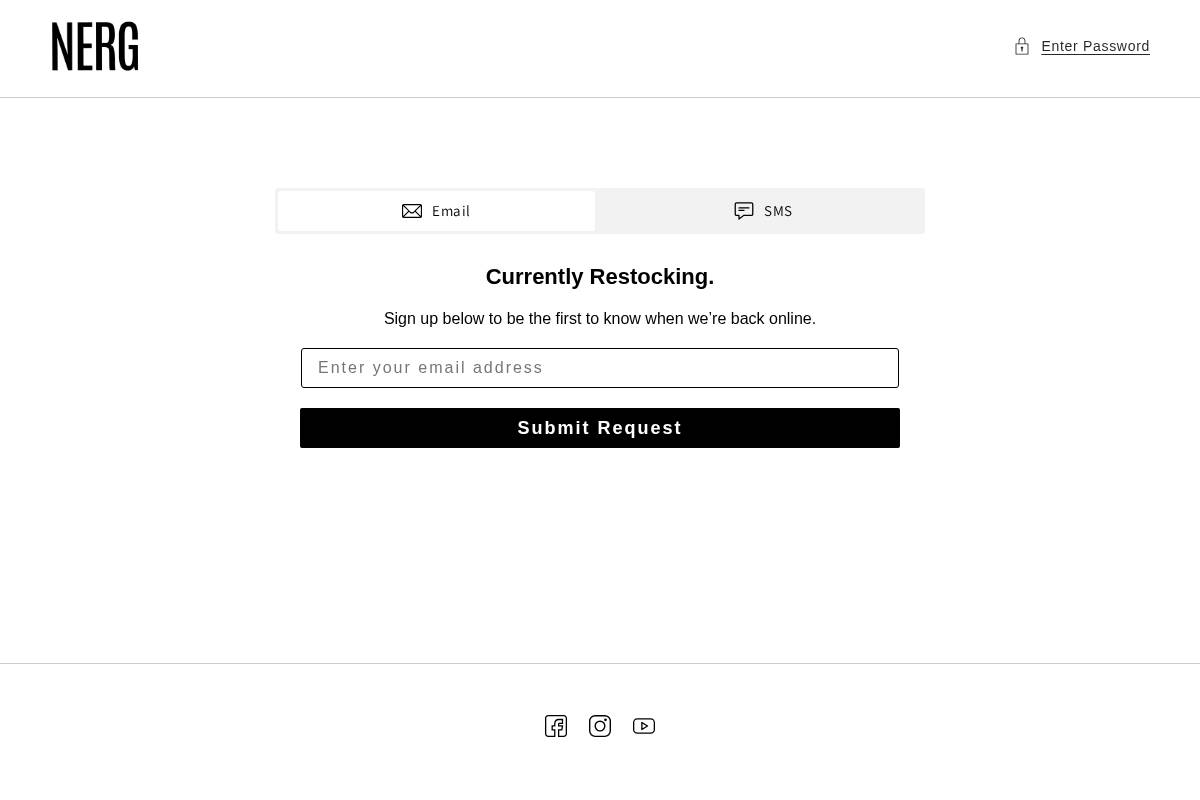This screenshot has height=800, width=1200.
Task: Return to homepage via the NERG wordmark
Action: 95,46
